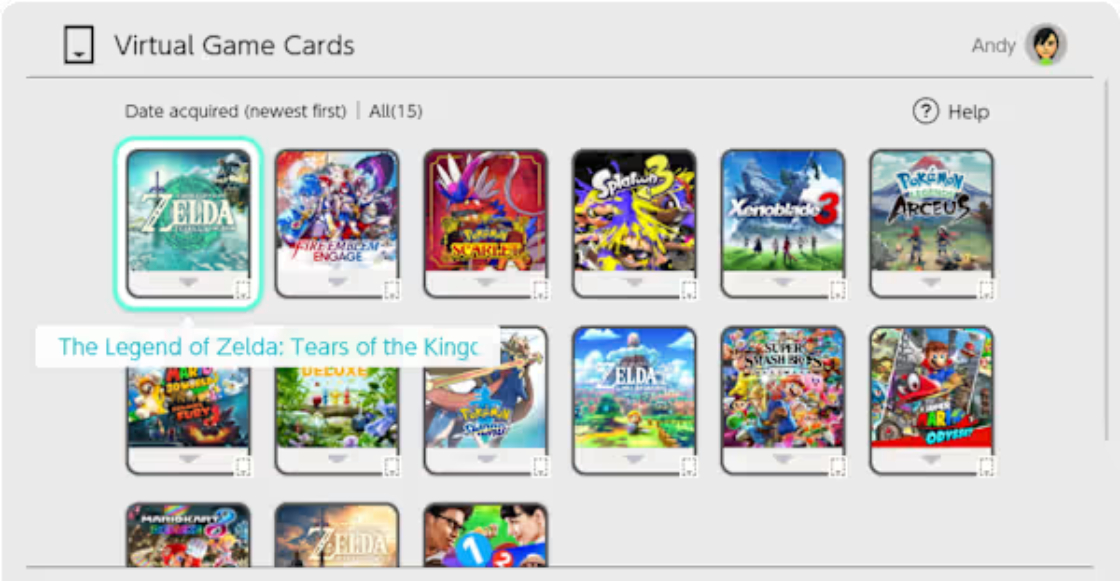Image resolution: width=1120 pixels, height=581 pixels.
Task: Click the eject arrow under Xenoblade 3
Action: coord(783,282)
